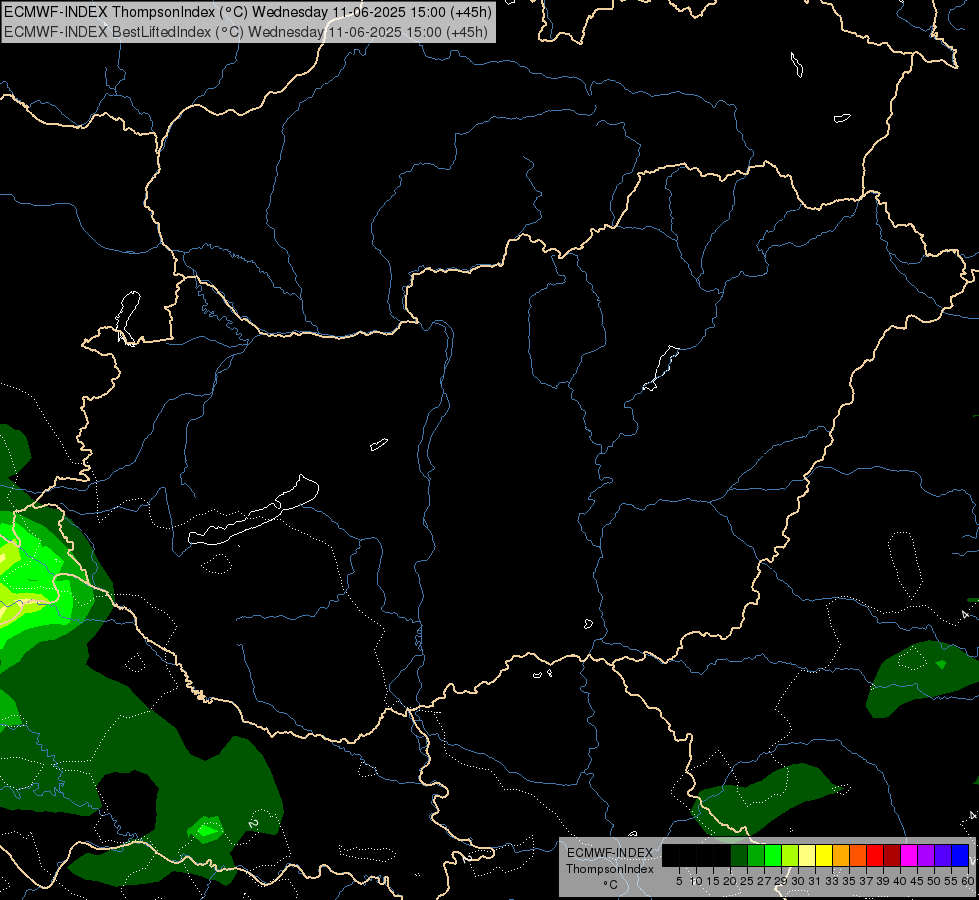Select the dark red 39–40 legend swatch
This screenshot has width=979, height=900.
pyautogui.click(x=892, y=855)
